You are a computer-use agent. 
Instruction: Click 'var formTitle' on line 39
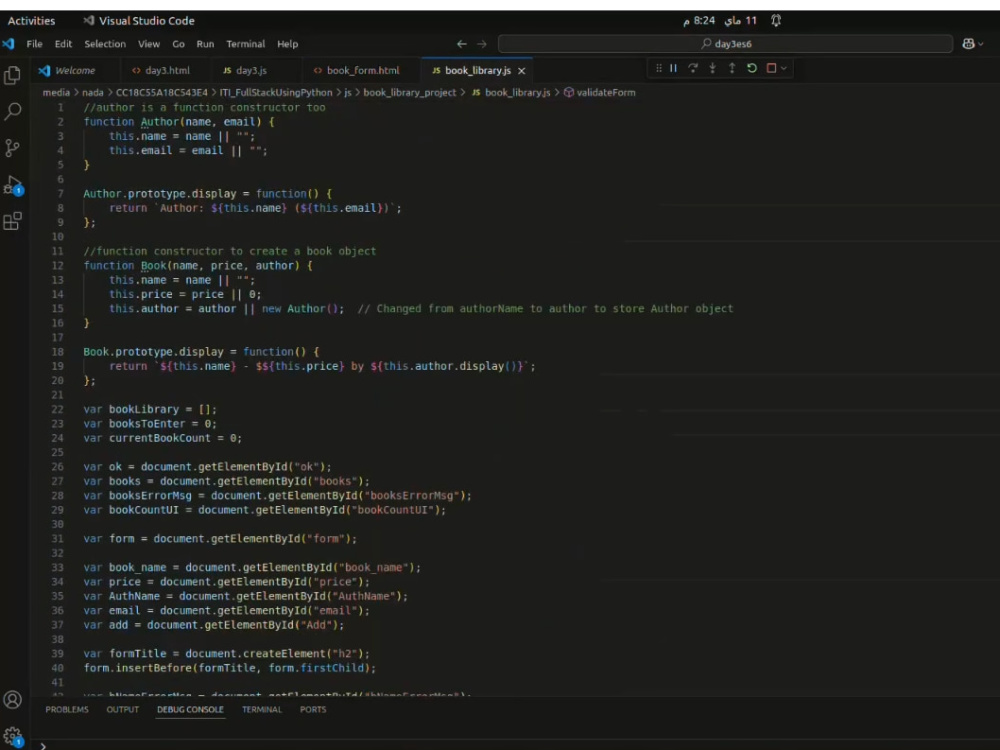pyautogui.click(x=124, y=654)
